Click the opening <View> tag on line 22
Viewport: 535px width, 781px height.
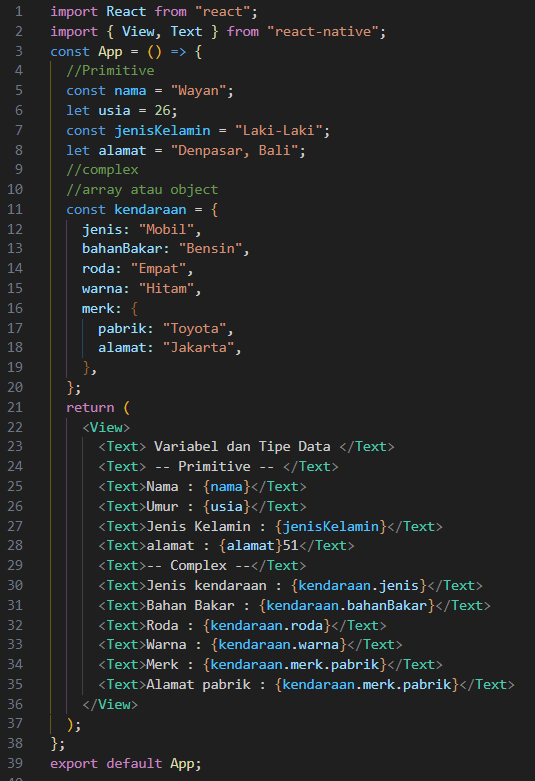(x=106, y=428)
